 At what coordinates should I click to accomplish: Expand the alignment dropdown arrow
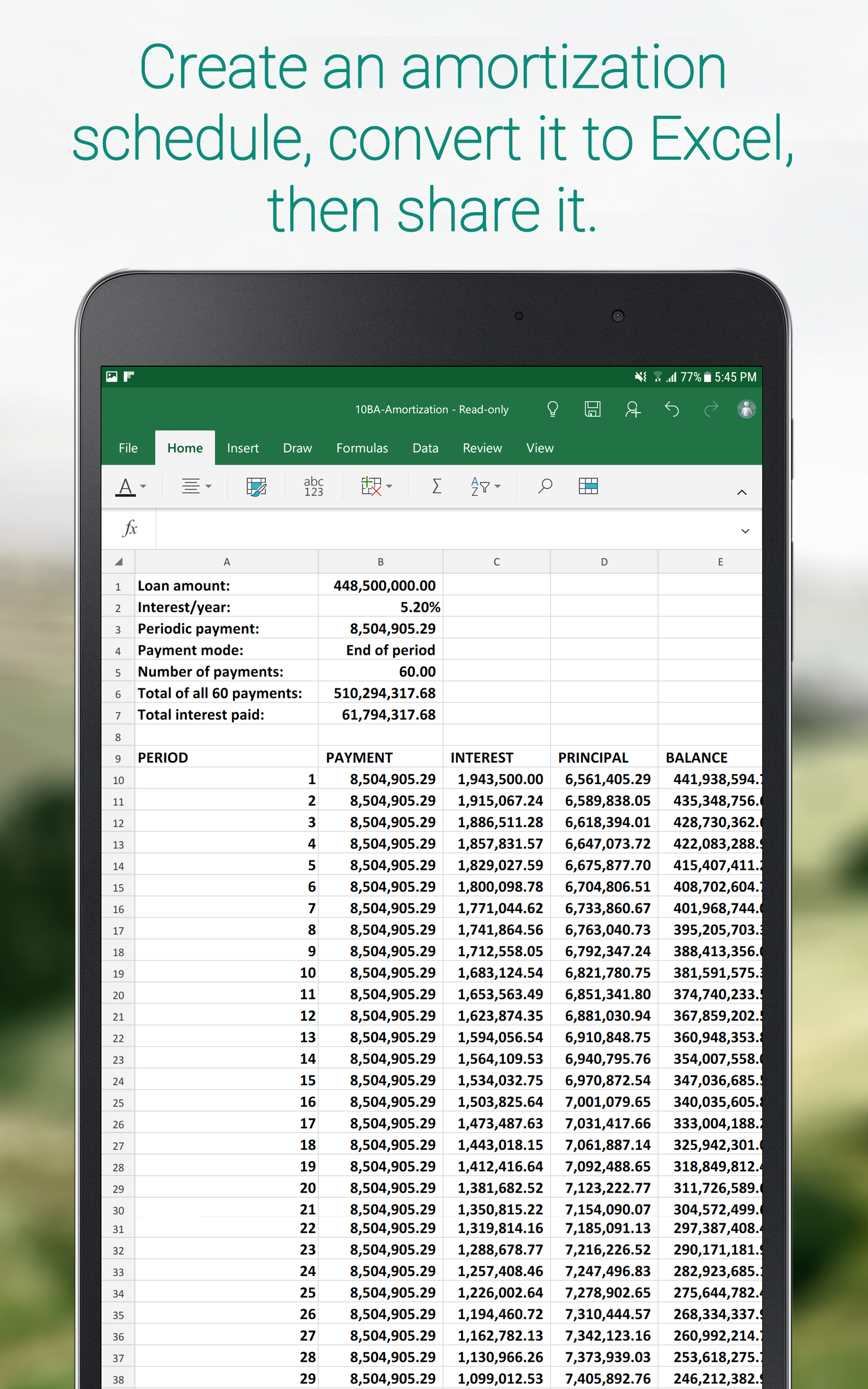click(208, 487)
